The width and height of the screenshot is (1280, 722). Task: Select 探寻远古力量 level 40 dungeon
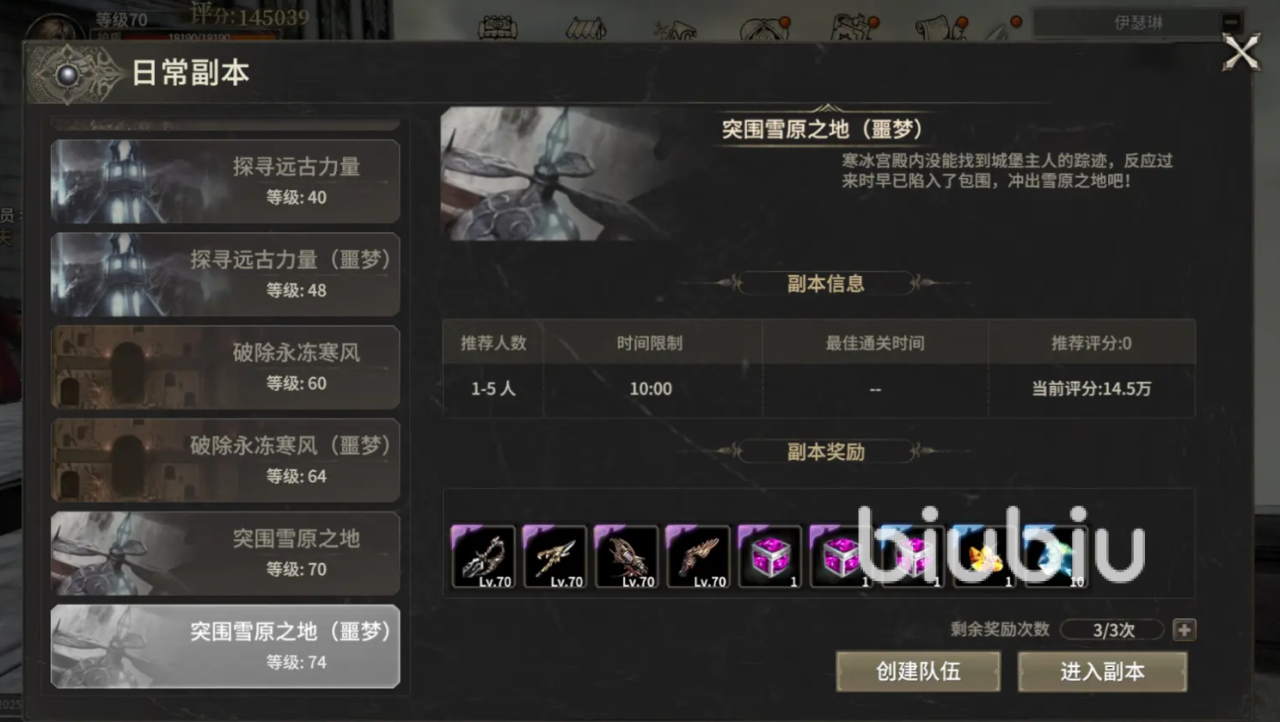coord(225,181)
